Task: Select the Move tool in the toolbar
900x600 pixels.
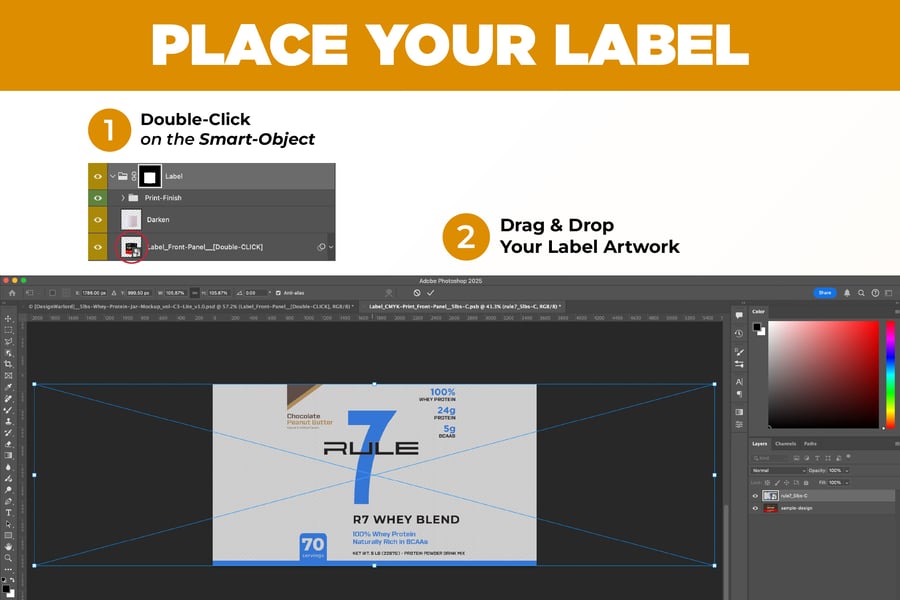Action: [8, 318]
